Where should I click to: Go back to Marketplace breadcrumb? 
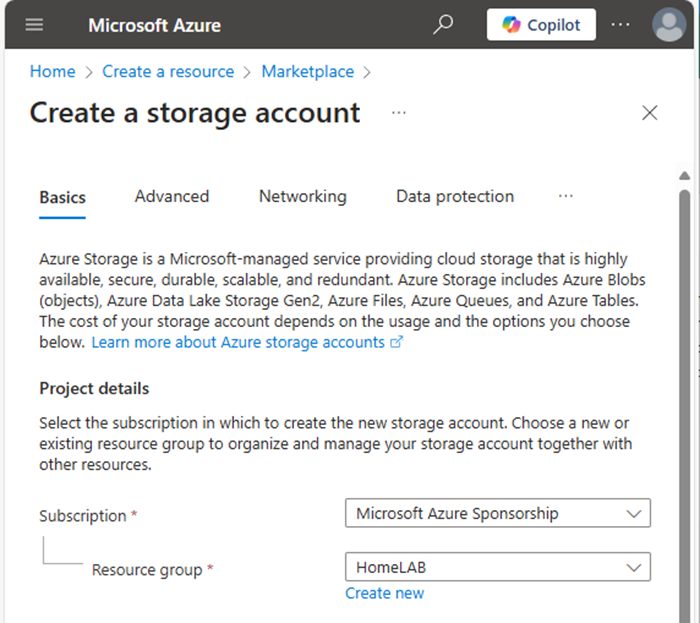(308, 71)
